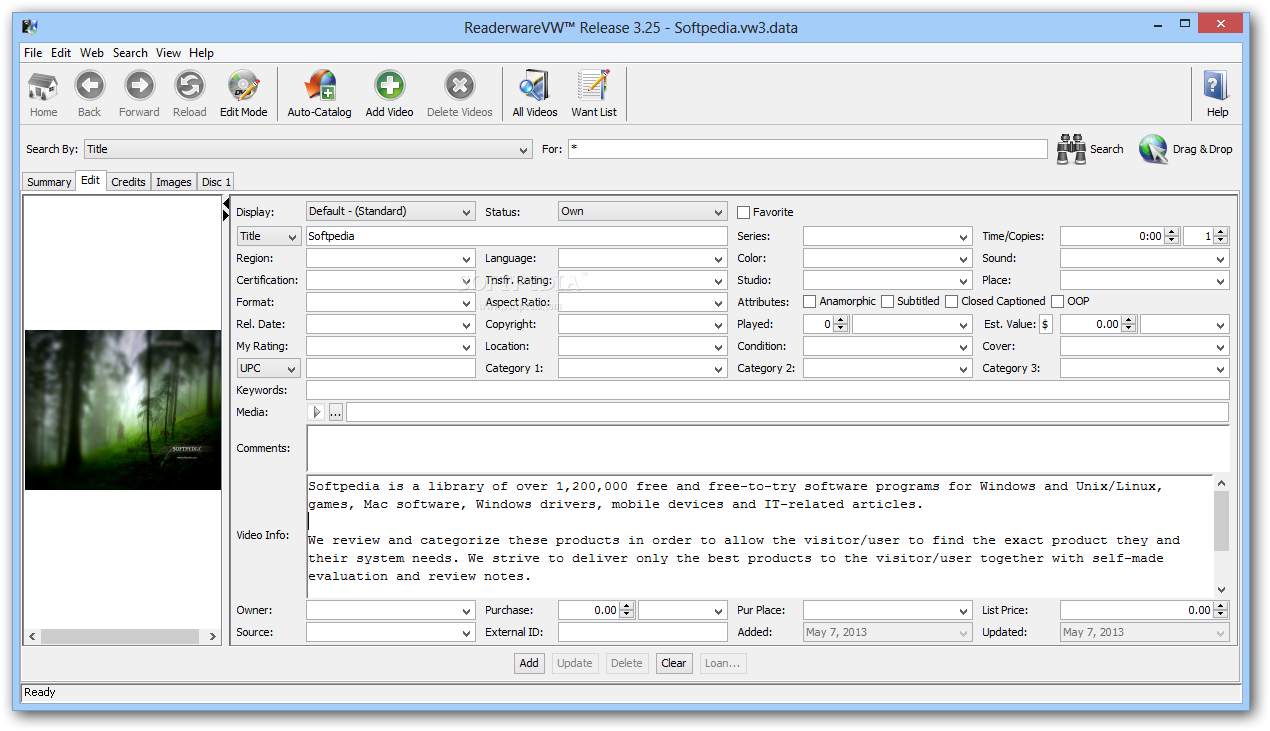1270x731 pixels.
Task: Click the Loan... button
Action: (x=722, y=663)
